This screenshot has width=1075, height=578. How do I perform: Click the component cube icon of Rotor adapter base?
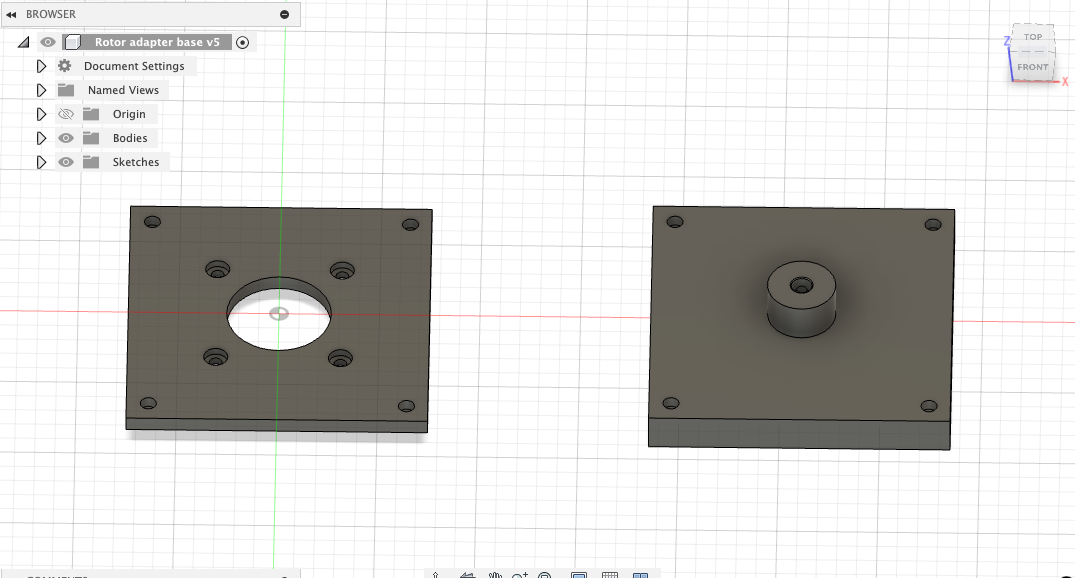click(x=72, y=43)
